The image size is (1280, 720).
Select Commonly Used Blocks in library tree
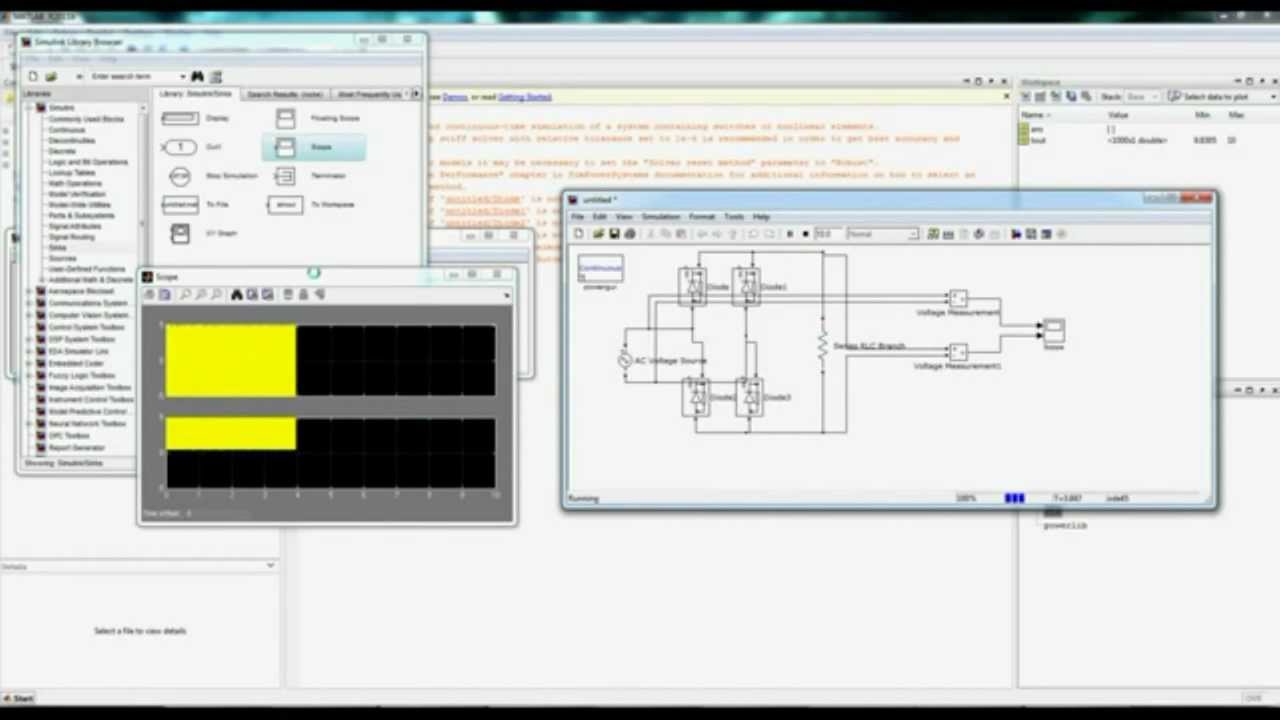coord(86,119)
